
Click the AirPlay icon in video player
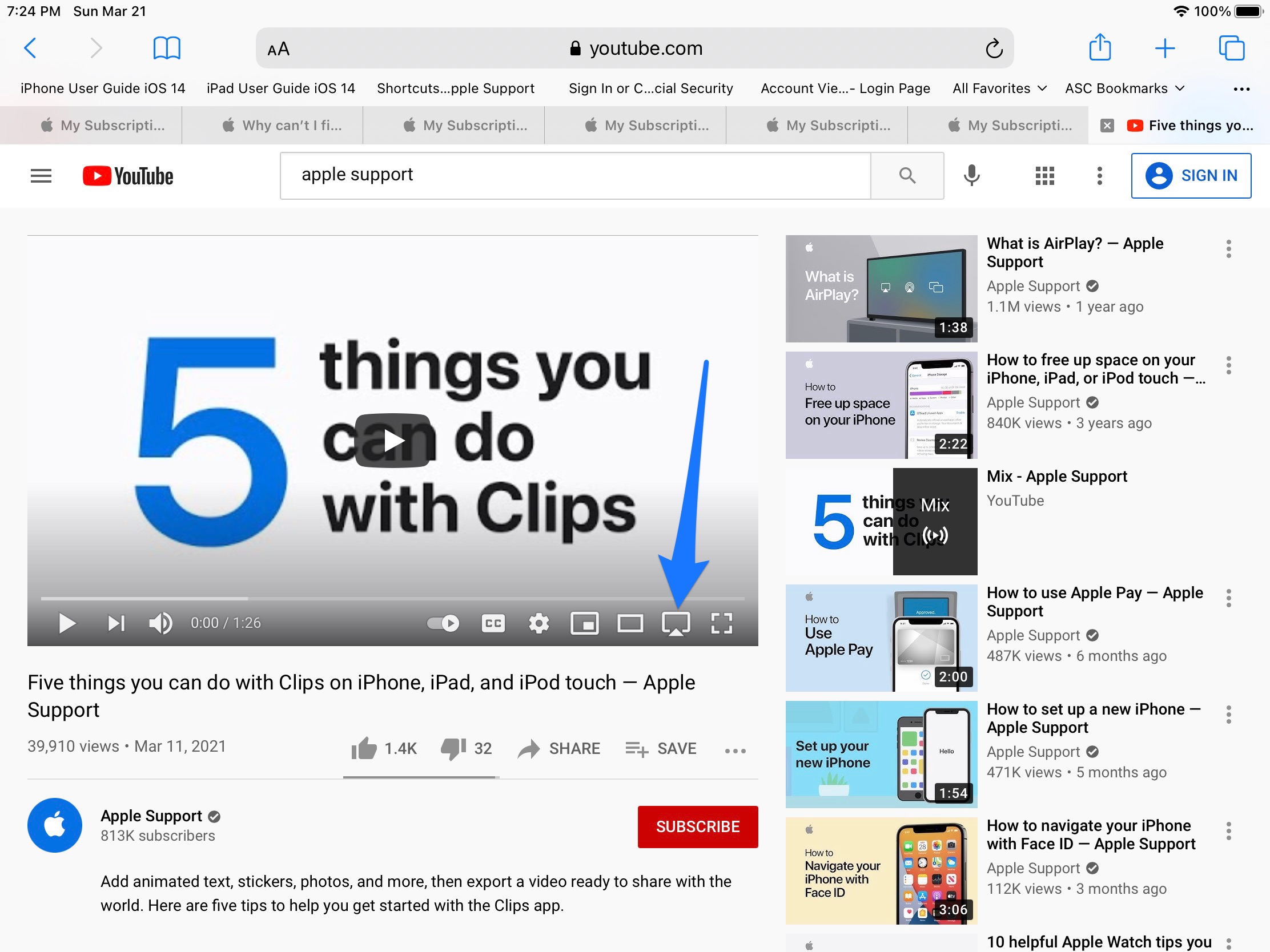pyautogui.click(x=676, y=623)
